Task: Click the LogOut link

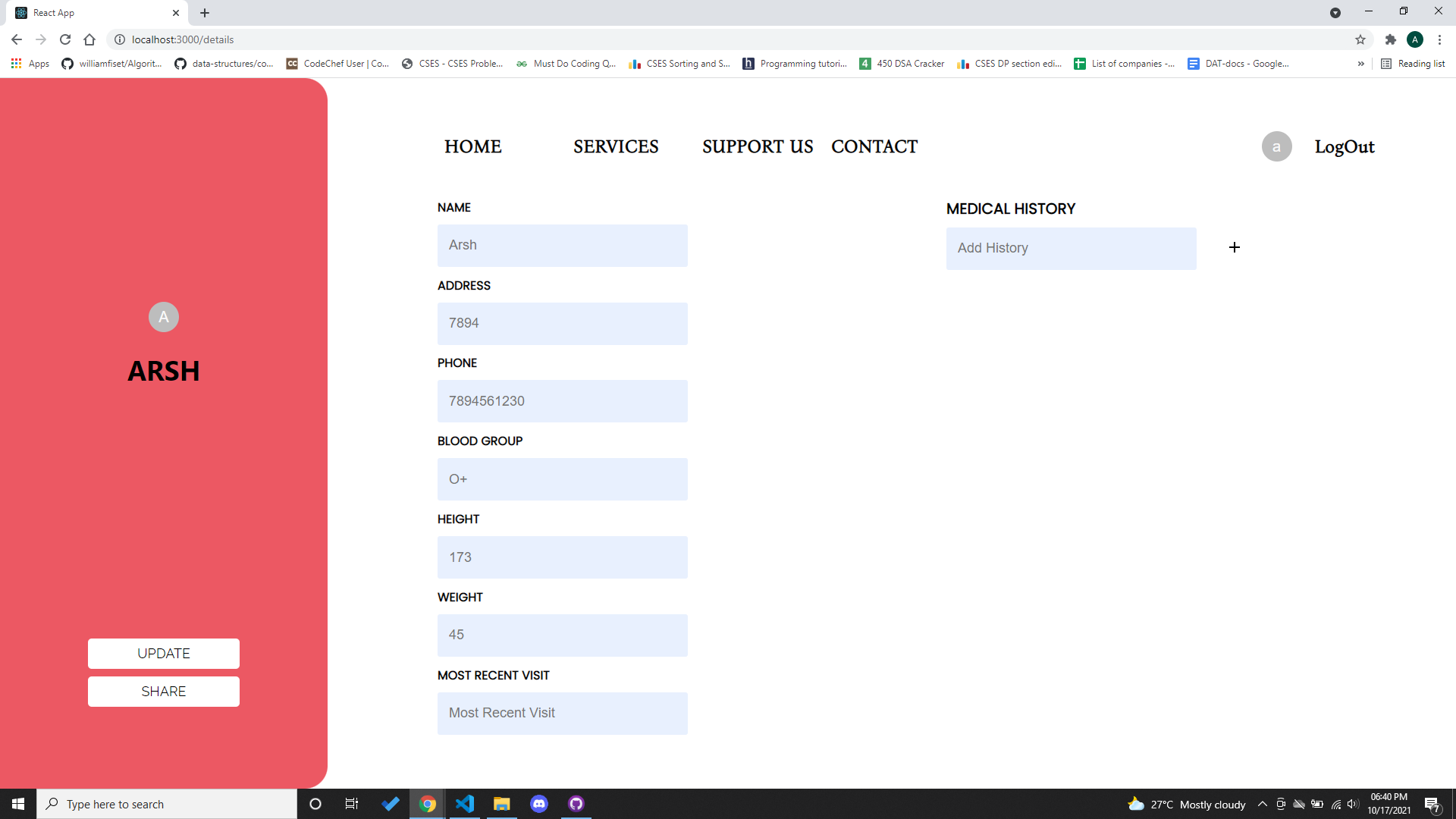Action: [1345, 147]
